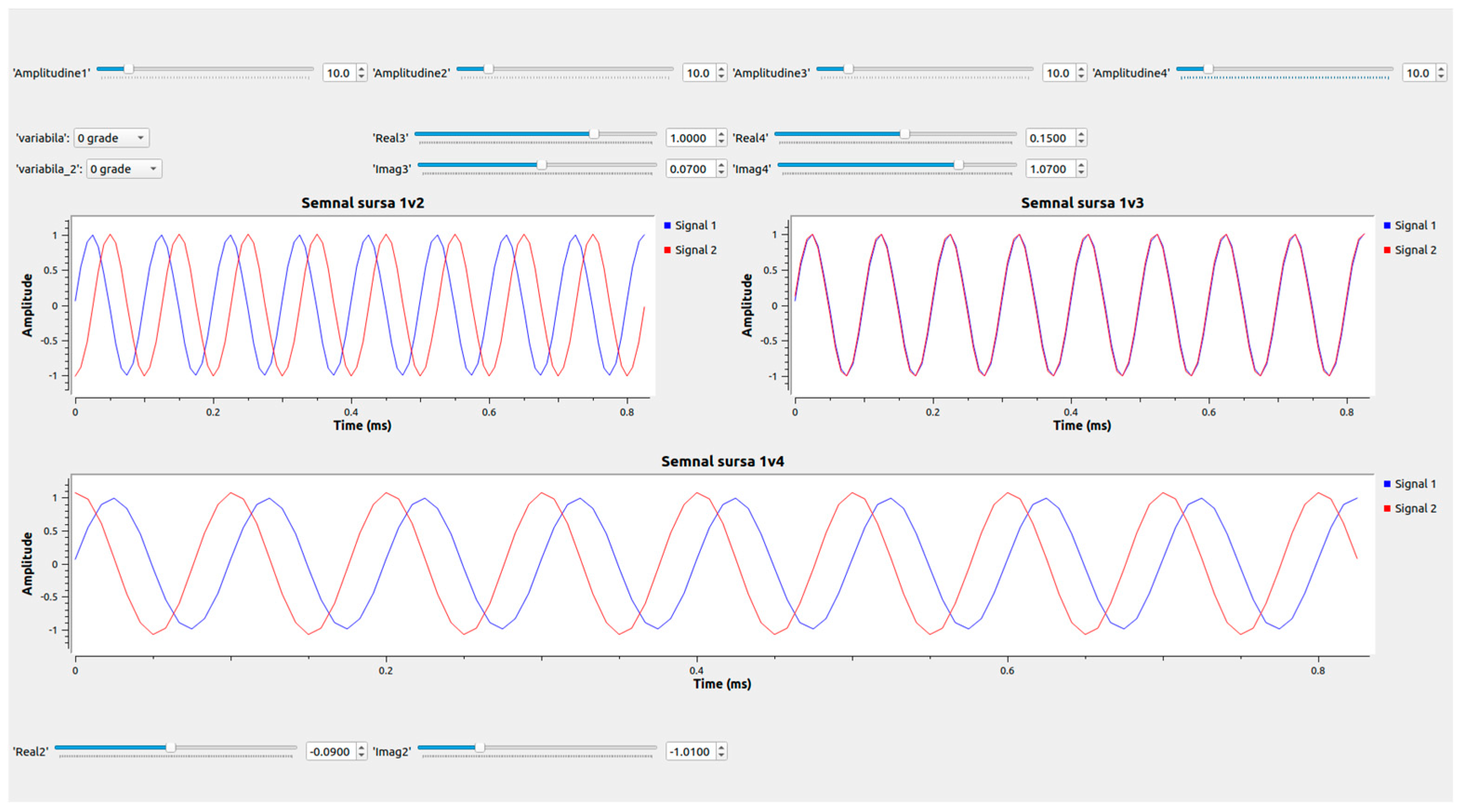
Task: Click the Imag2 value field showing -1.0100
Action: click(690, 751)
